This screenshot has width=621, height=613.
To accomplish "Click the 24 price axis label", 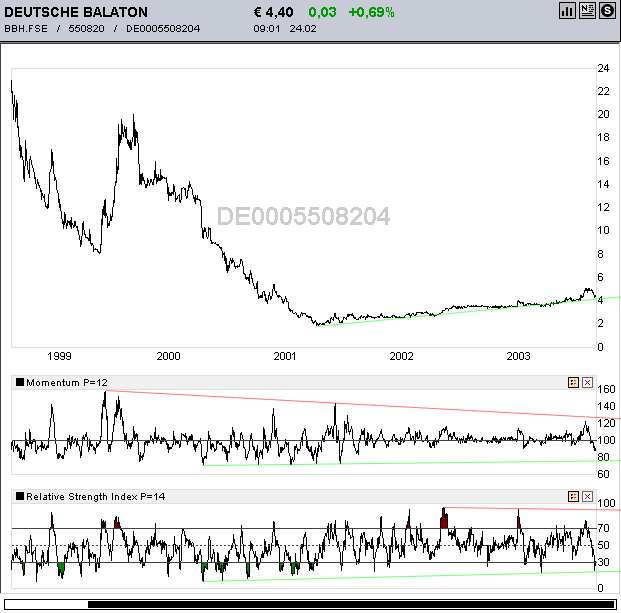I will 603,69.
